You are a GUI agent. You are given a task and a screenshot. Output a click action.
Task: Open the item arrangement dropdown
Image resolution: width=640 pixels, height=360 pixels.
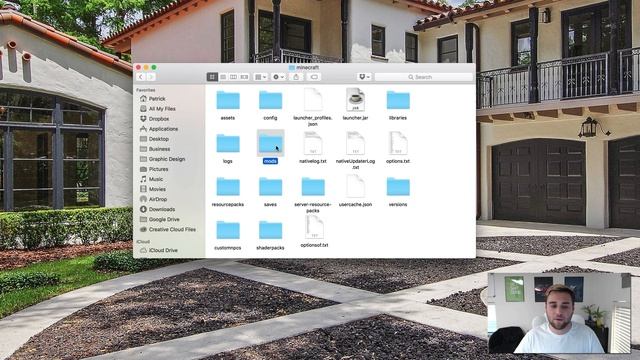(260, 77)
